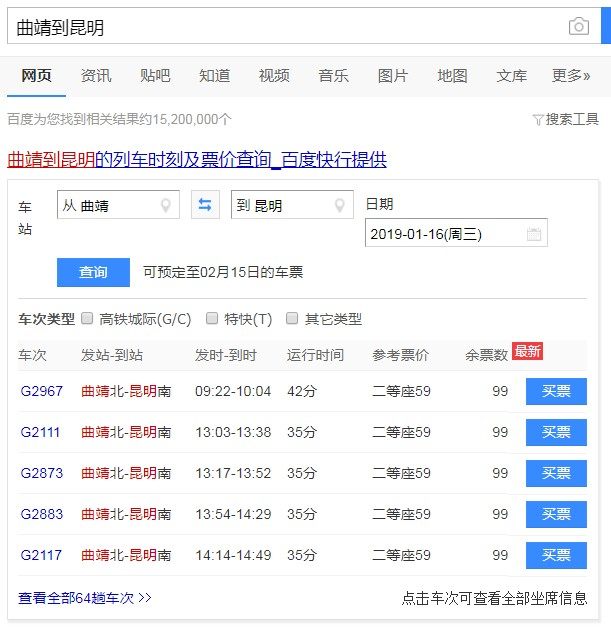Viewport: 611px width, 629px height.
Task: Tick the 其它类型 checkbox
Action: (x=292, y=319)
